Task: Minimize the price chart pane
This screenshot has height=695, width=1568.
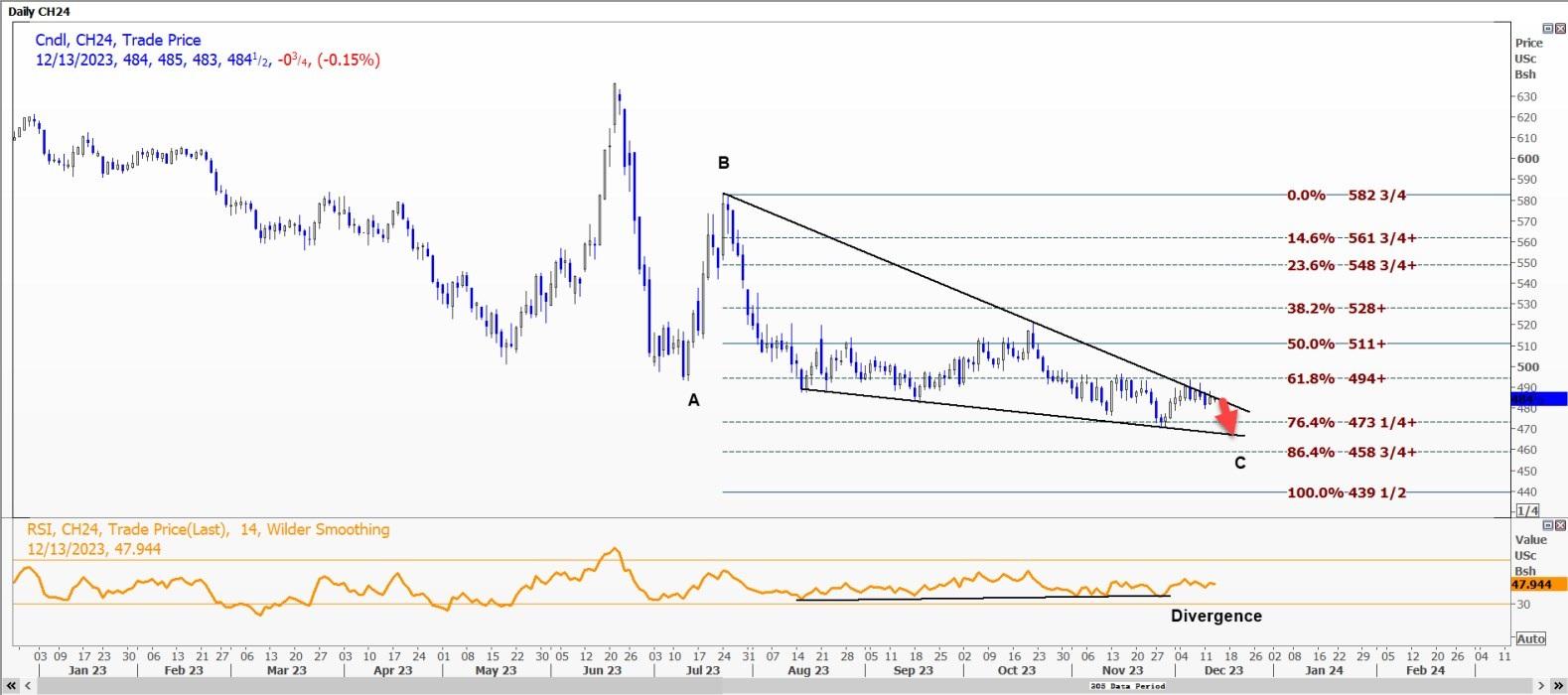Action: point(1547,29)
